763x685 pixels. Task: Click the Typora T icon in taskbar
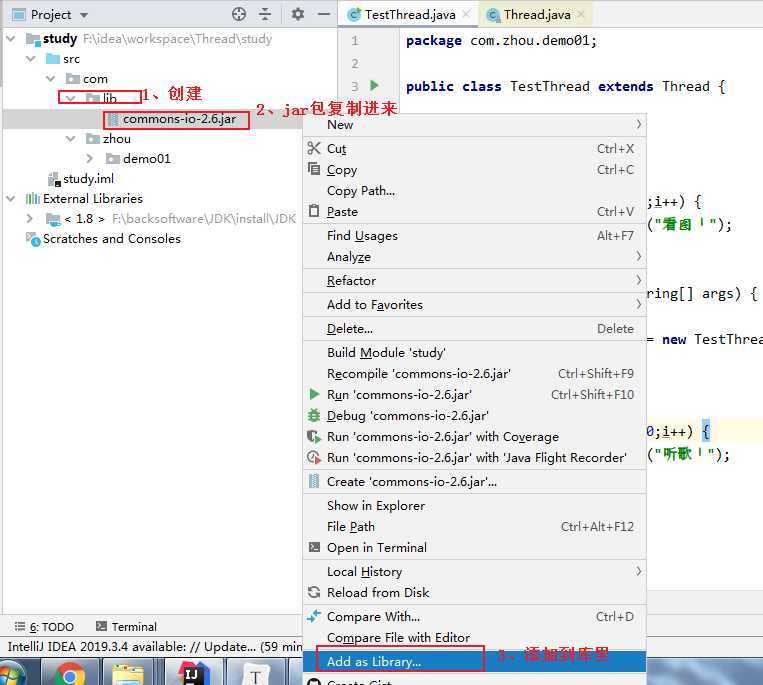click(x=255, y=675)
